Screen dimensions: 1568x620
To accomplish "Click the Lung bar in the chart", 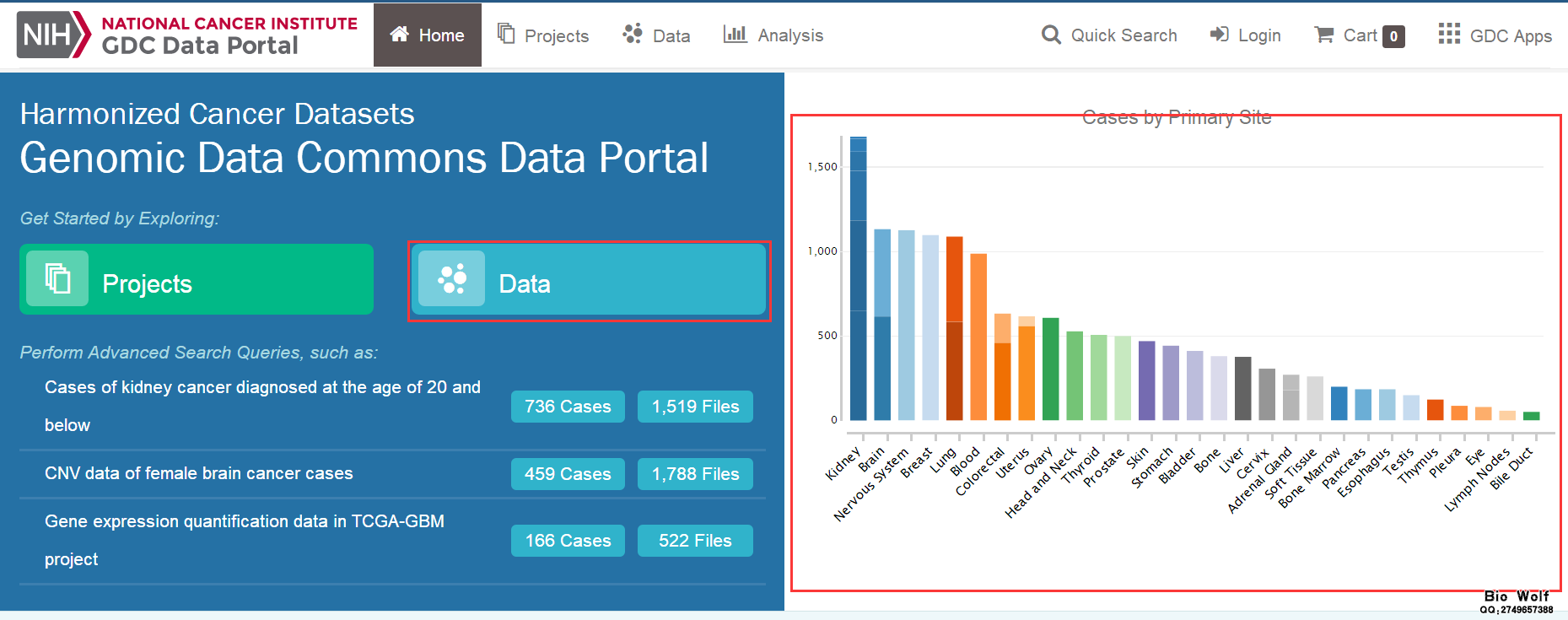I will (955, 328).
